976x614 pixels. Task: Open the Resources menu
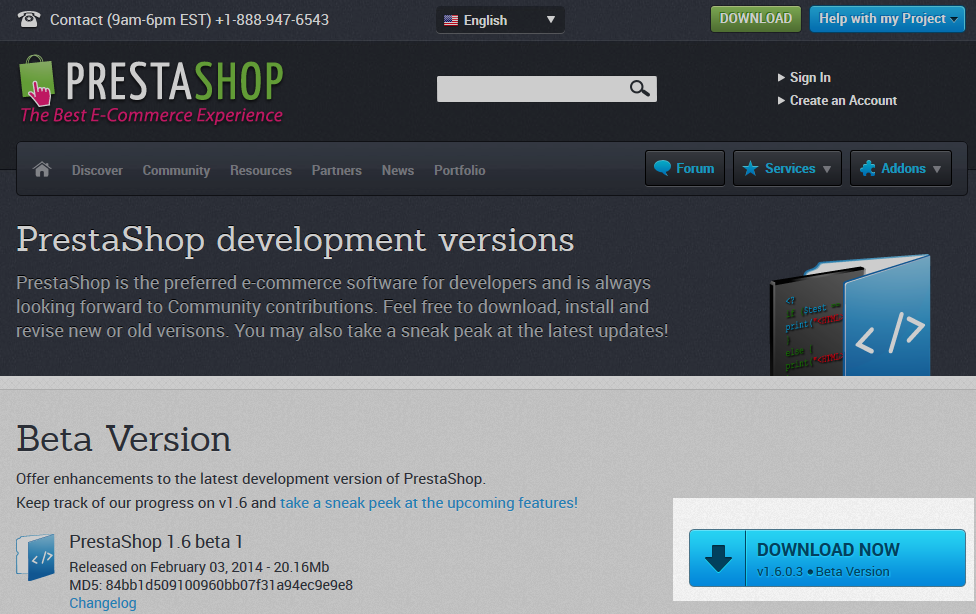pos(261,170)
